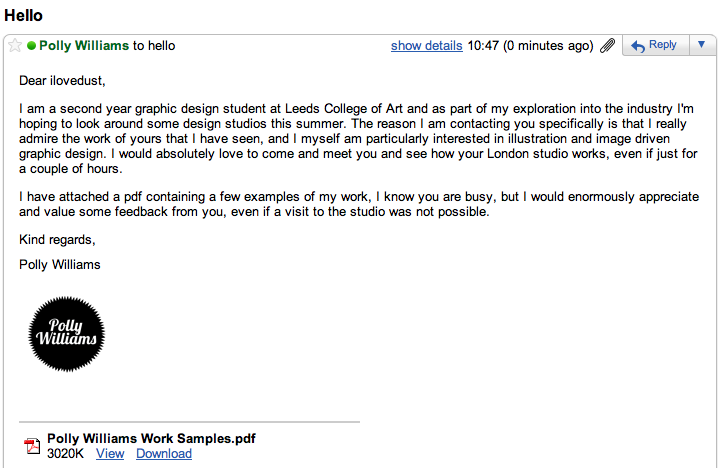727x468 pixels.
Task: Click the "Dear ilovedust," greeting line
Action: pyautogui.click(x=62, y=80)
